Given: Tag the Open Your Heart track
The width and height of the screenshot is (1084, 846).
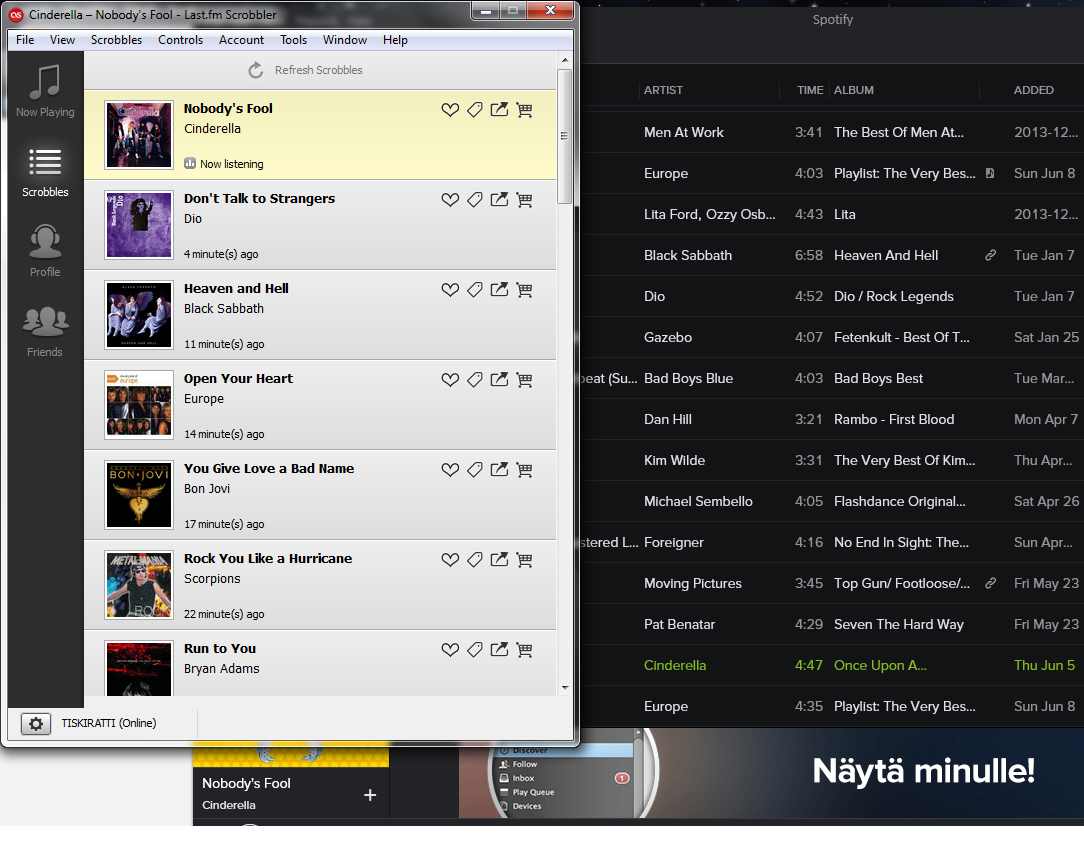Looking at the screenshot, I should point(474,379).
